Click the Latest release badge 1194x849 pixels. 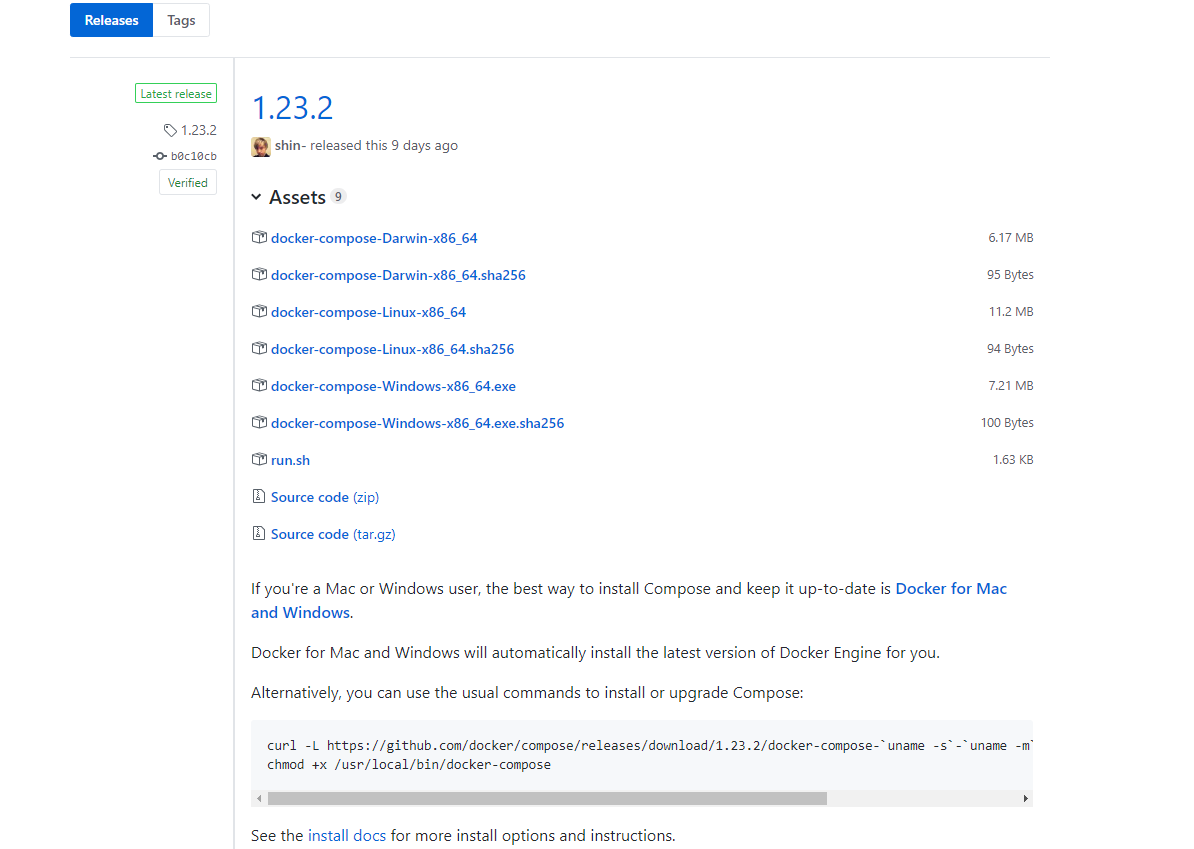pyautogui.click(x=176, y=93)
